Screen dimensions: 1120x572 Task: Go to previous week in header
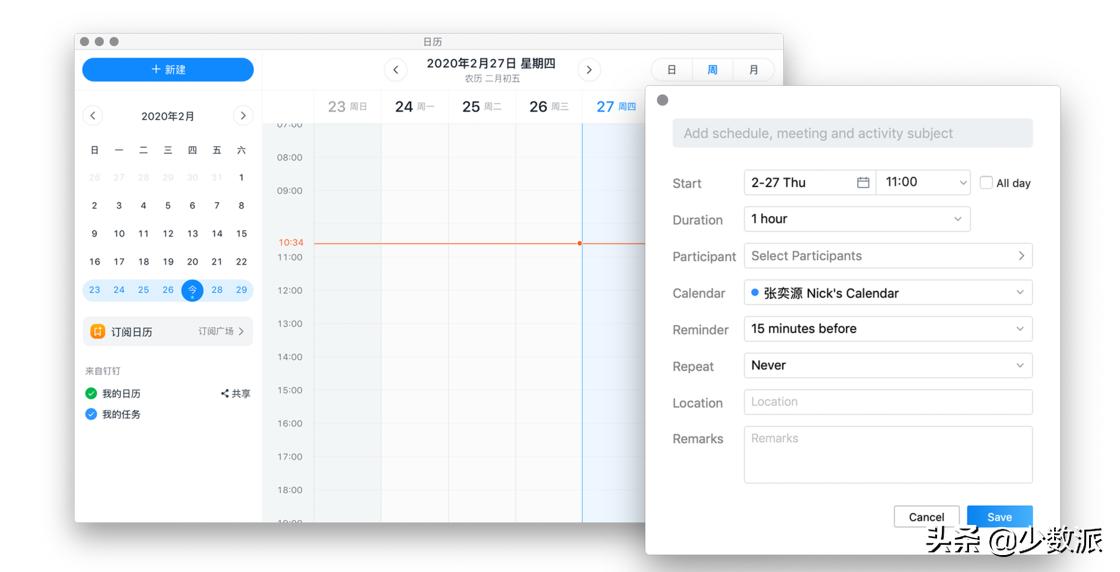coord(396,70)
